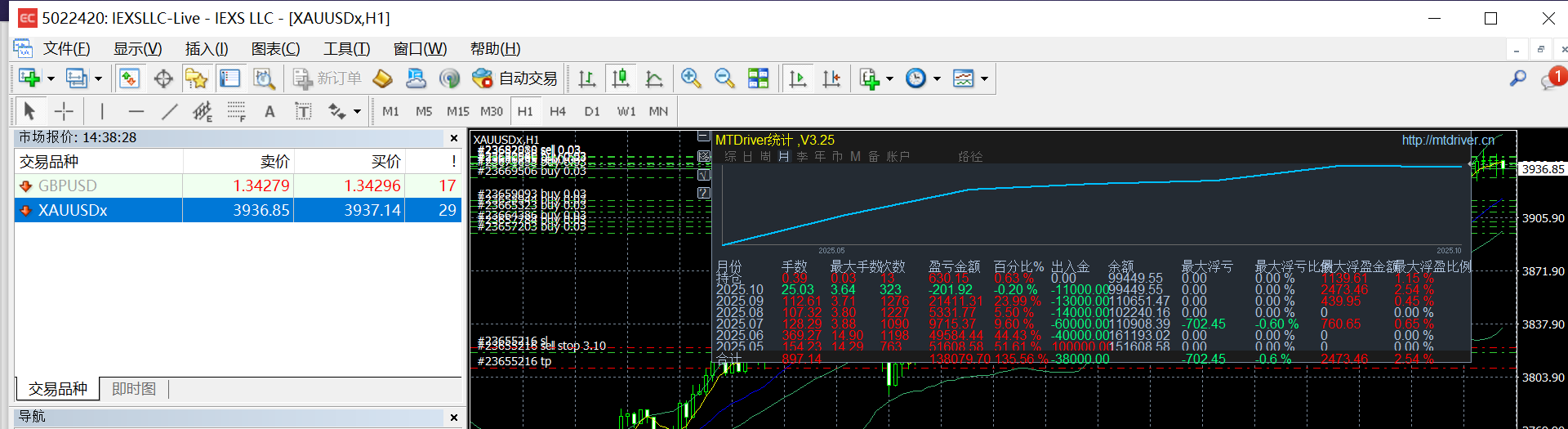Switch to the 即时图 tab
Viewport: 1568px width, 429px height.
point(134,389)
